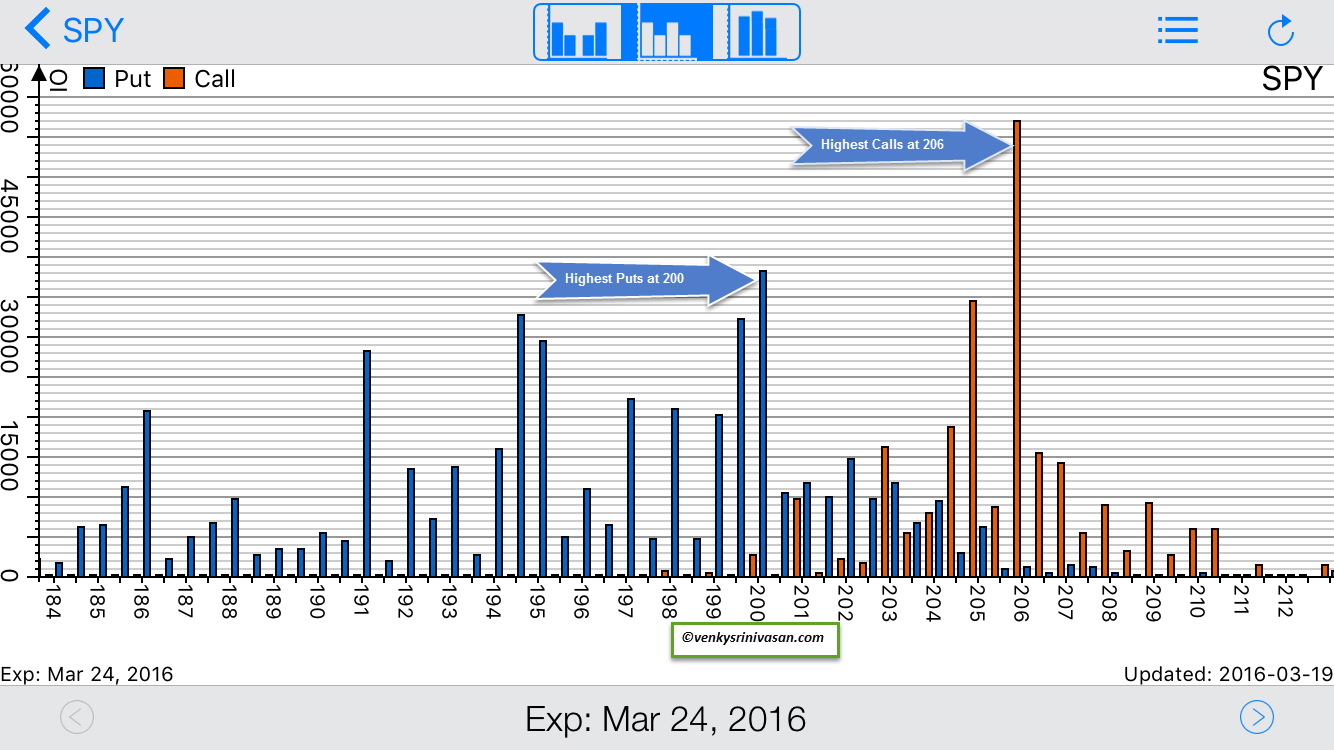
Task: Tap the blue put bar at strike 186
Action: tap(147, 493)
